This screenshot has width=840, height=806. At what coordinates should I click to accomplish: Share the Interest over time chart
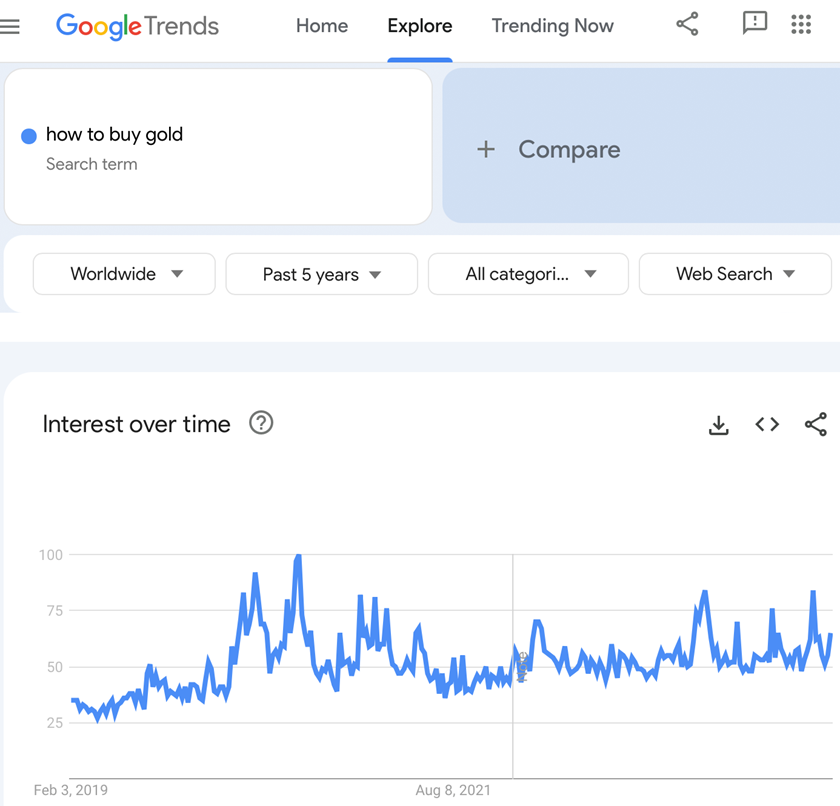[x=816, y=425]
